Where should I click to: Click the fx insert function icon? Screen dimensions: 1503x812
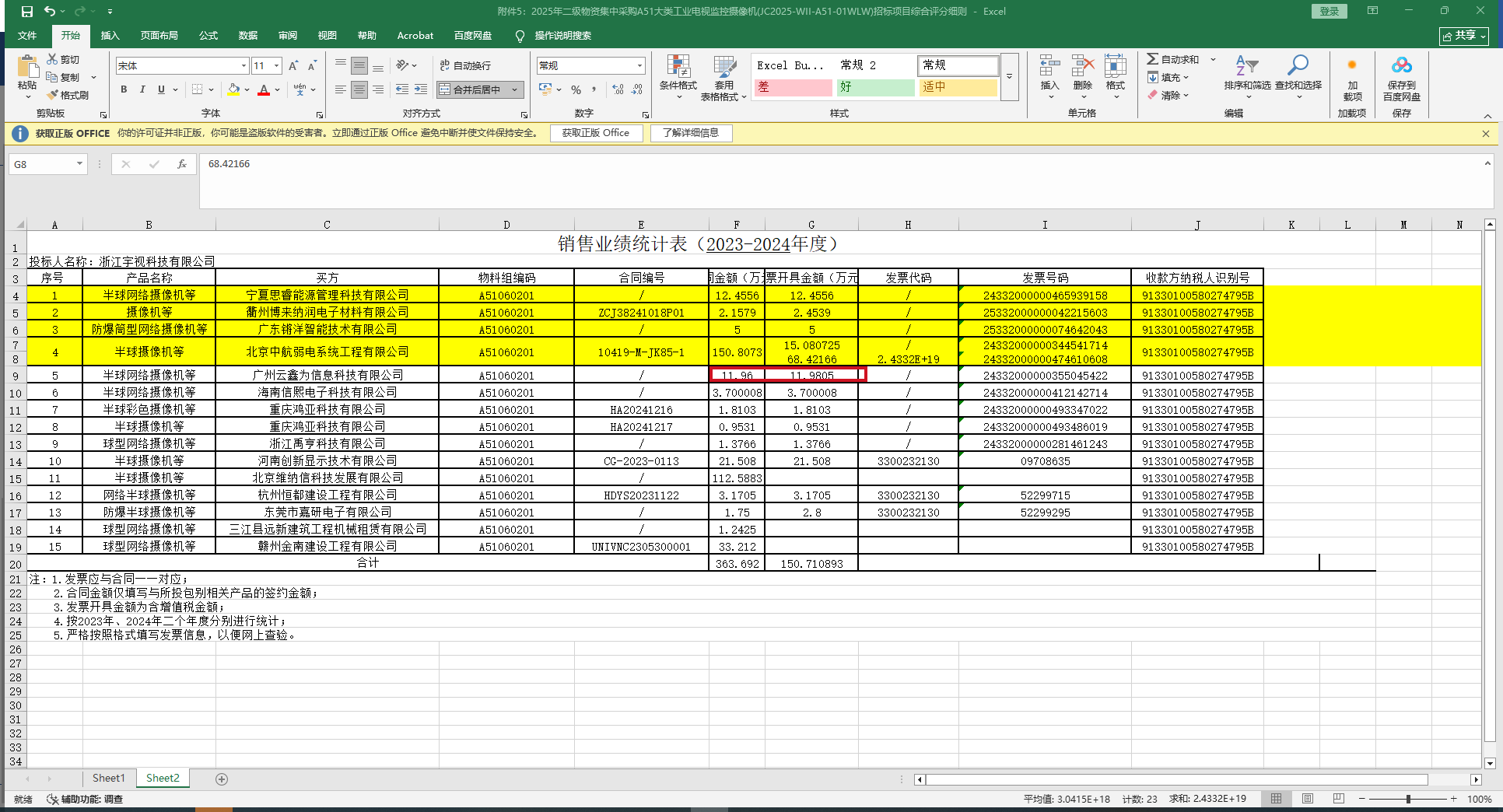point(182,164)
